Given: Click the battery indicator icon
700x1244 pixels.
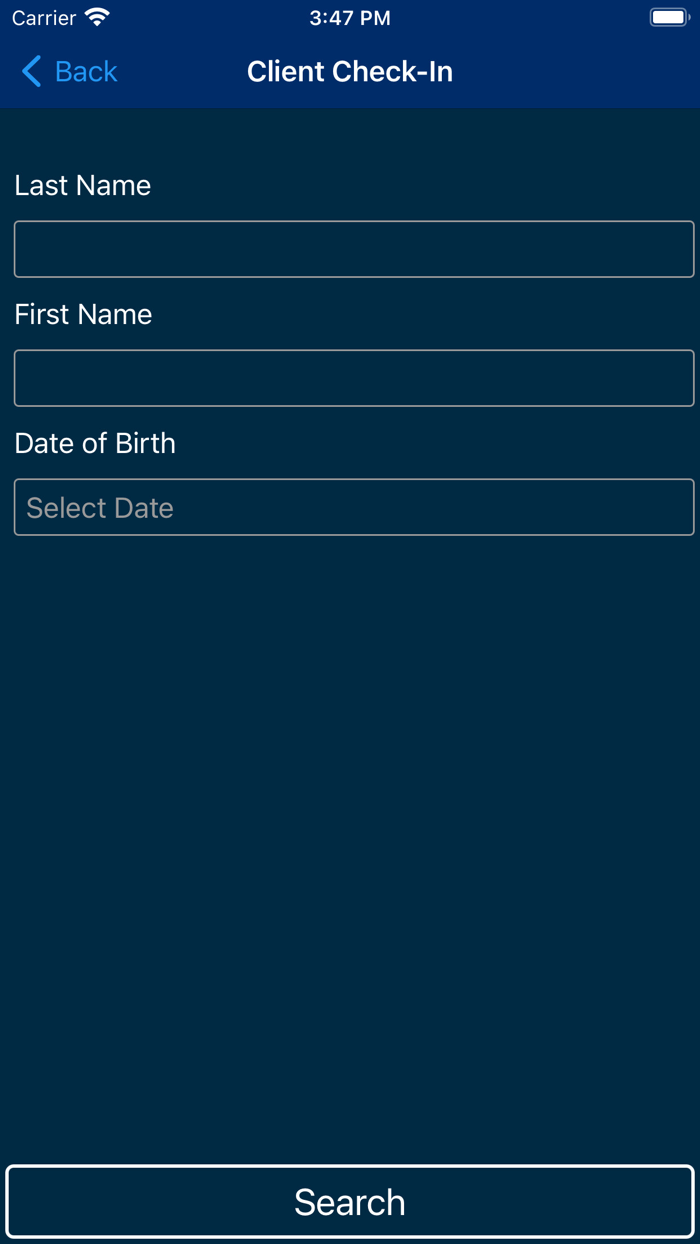Looking at the screenshot, I should click(x=669, y=18).
